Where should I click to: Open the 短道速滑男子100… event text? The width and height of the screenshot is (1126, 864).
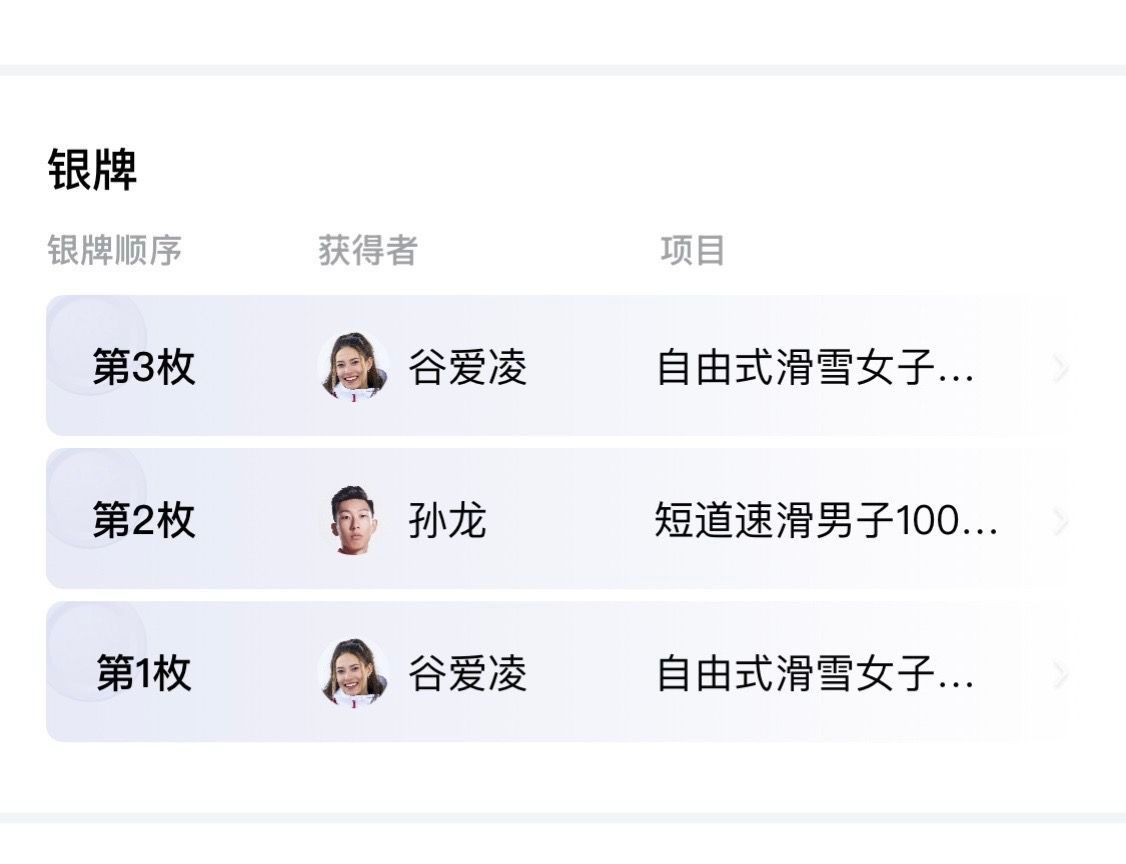click(826, 520)
